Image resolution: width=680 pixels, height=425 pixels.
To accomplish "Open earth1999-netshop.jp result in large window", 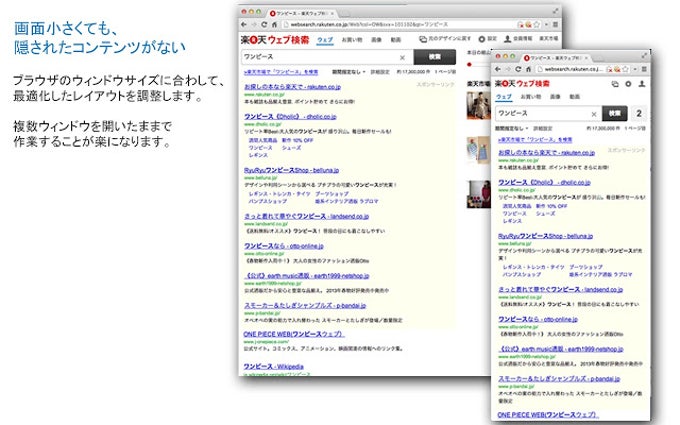I will coord(307,276).
